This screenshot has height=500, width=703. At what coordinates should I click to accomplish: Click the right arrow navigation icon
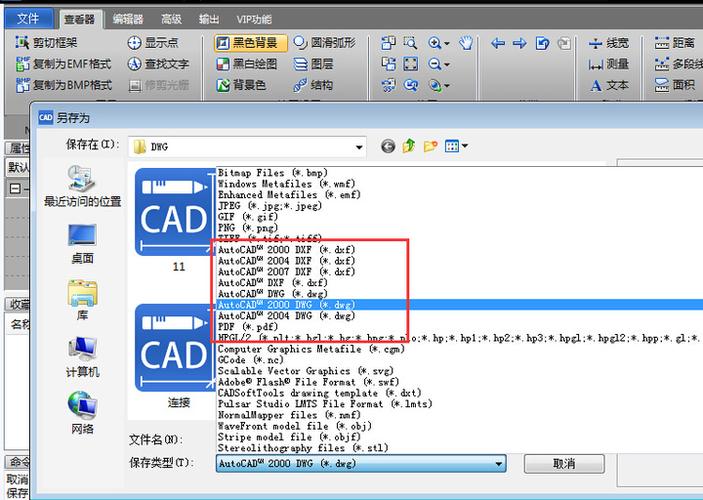520,43
